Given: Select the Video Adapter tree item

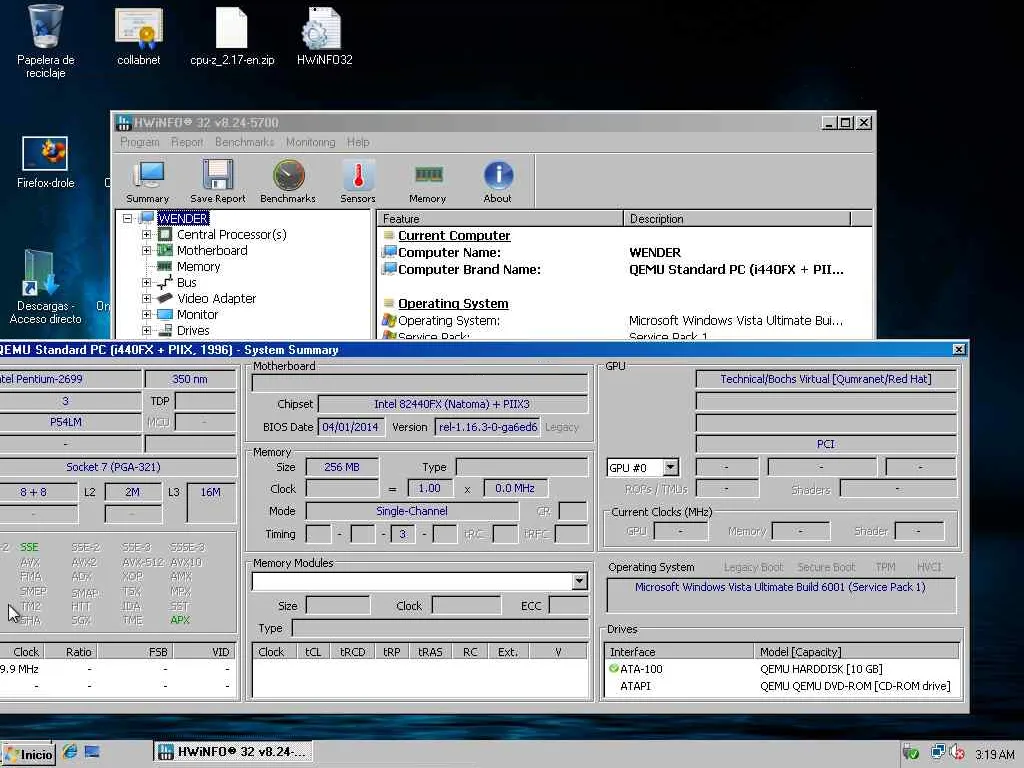Looking at the screenshot, I should click(216, 299).
